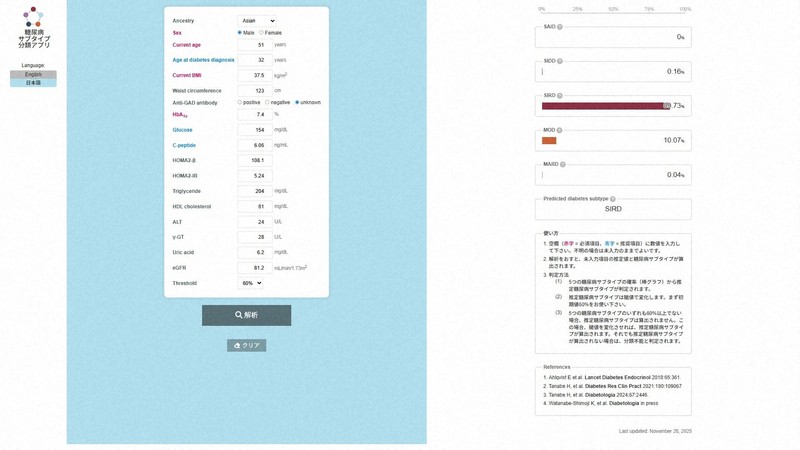Click the app logo above the Japanese title
This screenshot has width=800, height=450.
coord(33,17)
